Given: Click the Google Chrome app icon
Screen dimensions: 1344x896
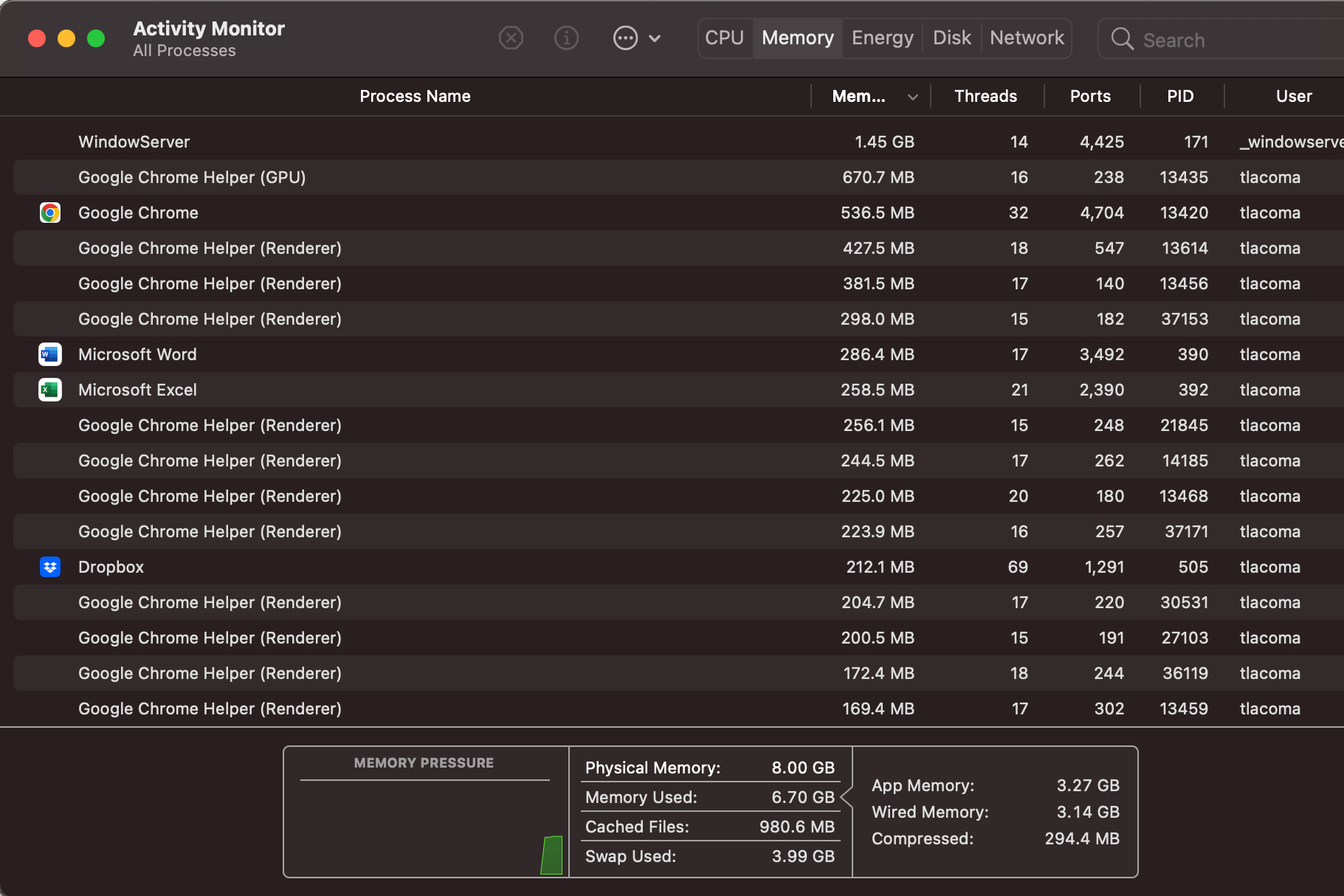Looking at the screenshot, I should [x=49, y=213].
